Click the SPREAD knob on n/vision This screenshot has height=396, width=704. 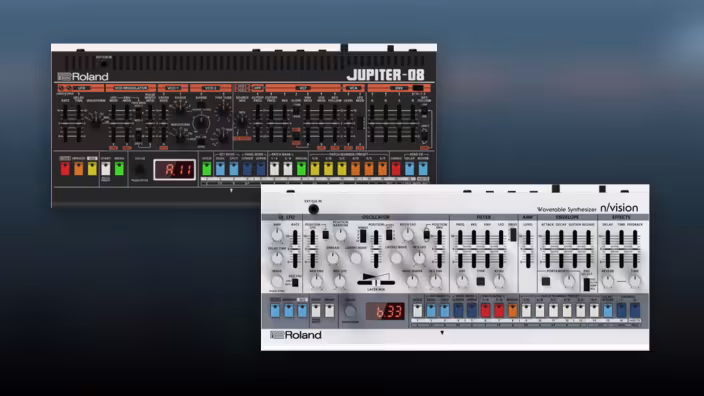pyautogui.click(x=332, y=258)
